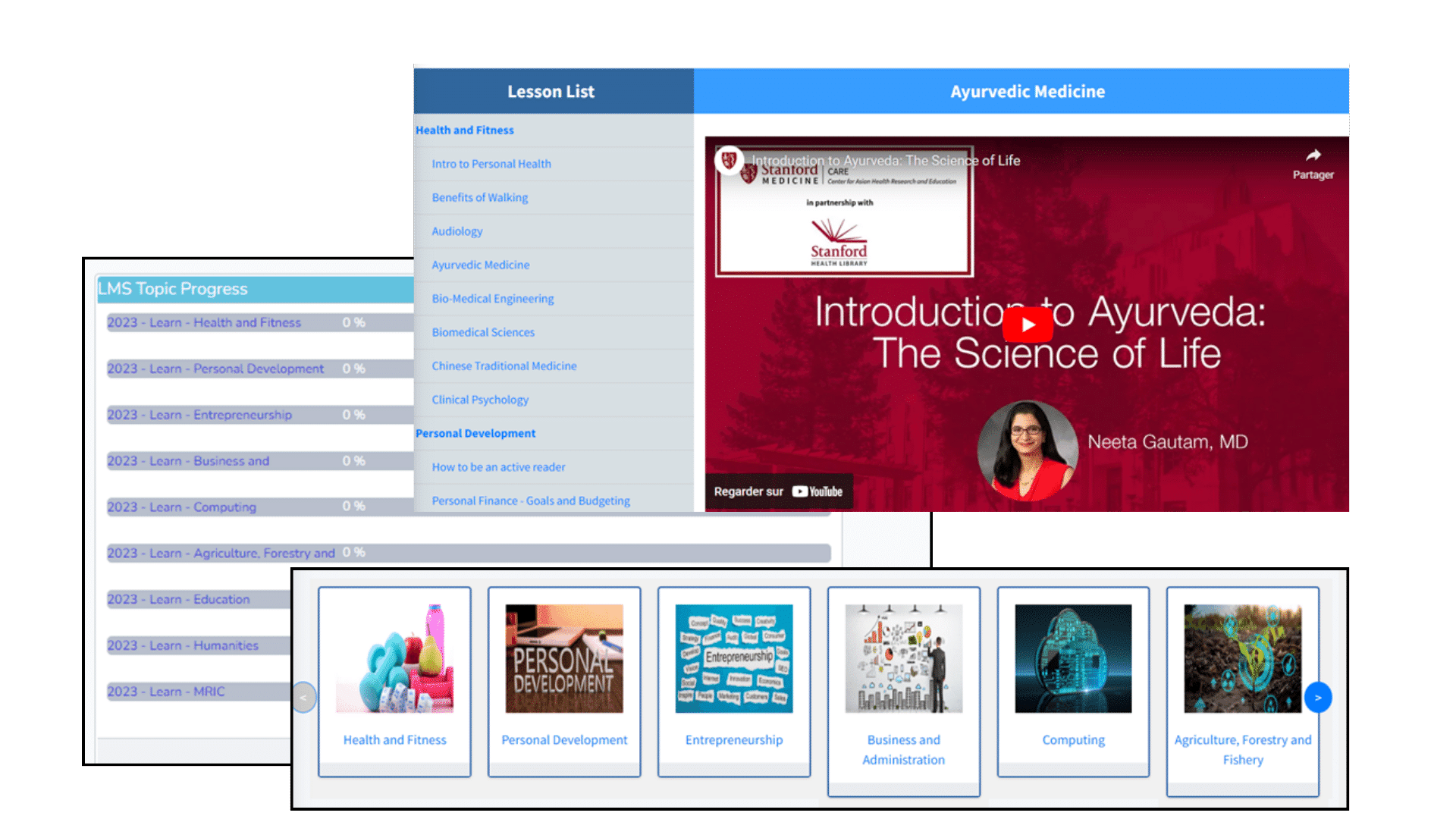The image size is (1456, 819).
Task: Open Regarder sur YouTube link
Action: pos(779,491)
